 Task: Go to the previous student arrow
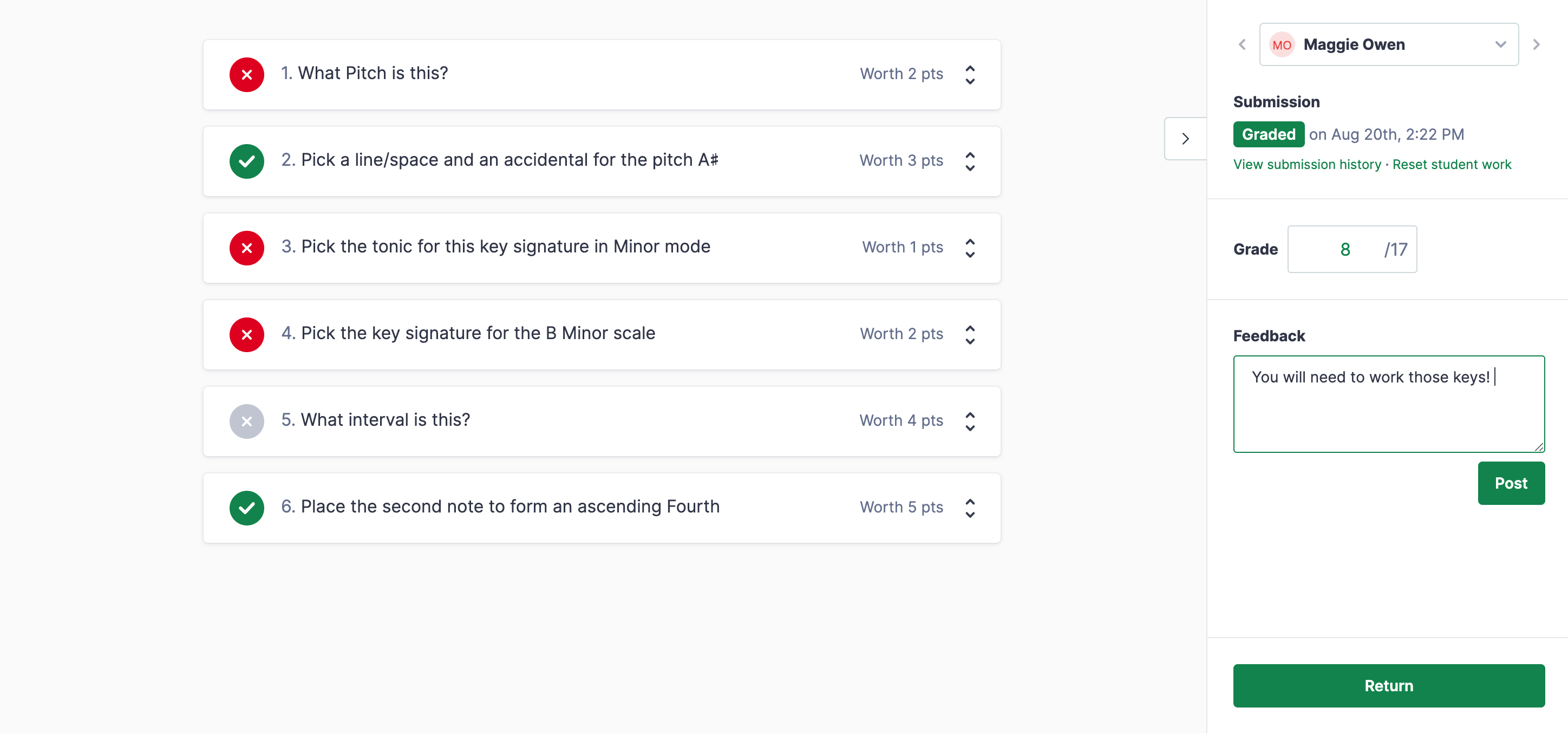coord(1242,44)
